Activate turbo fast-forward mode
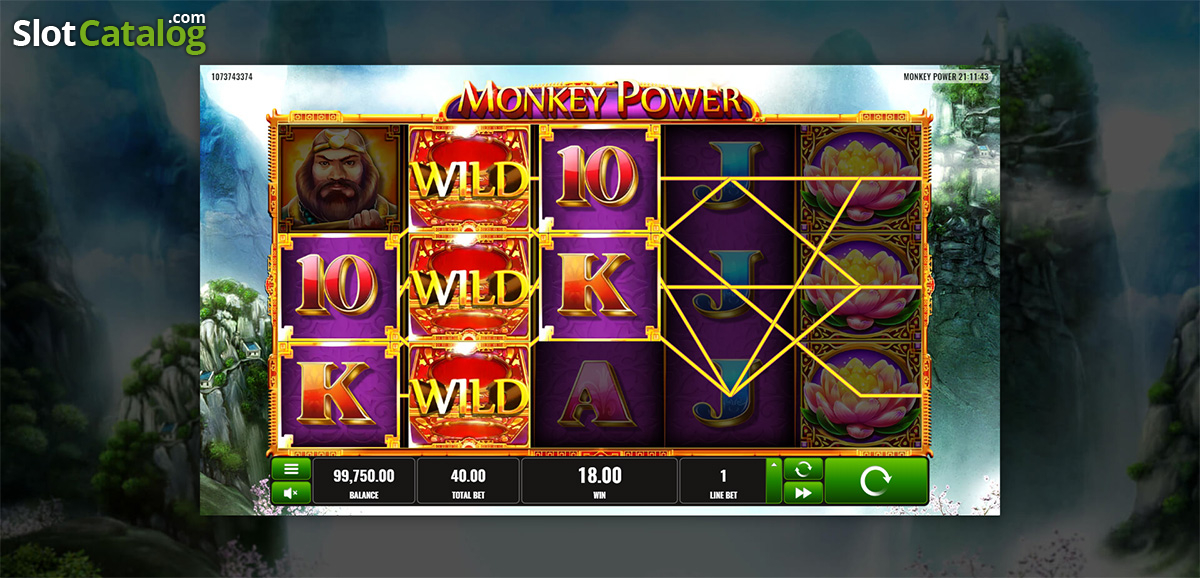The image size is (1200, 578). click(x=803, y=492)
